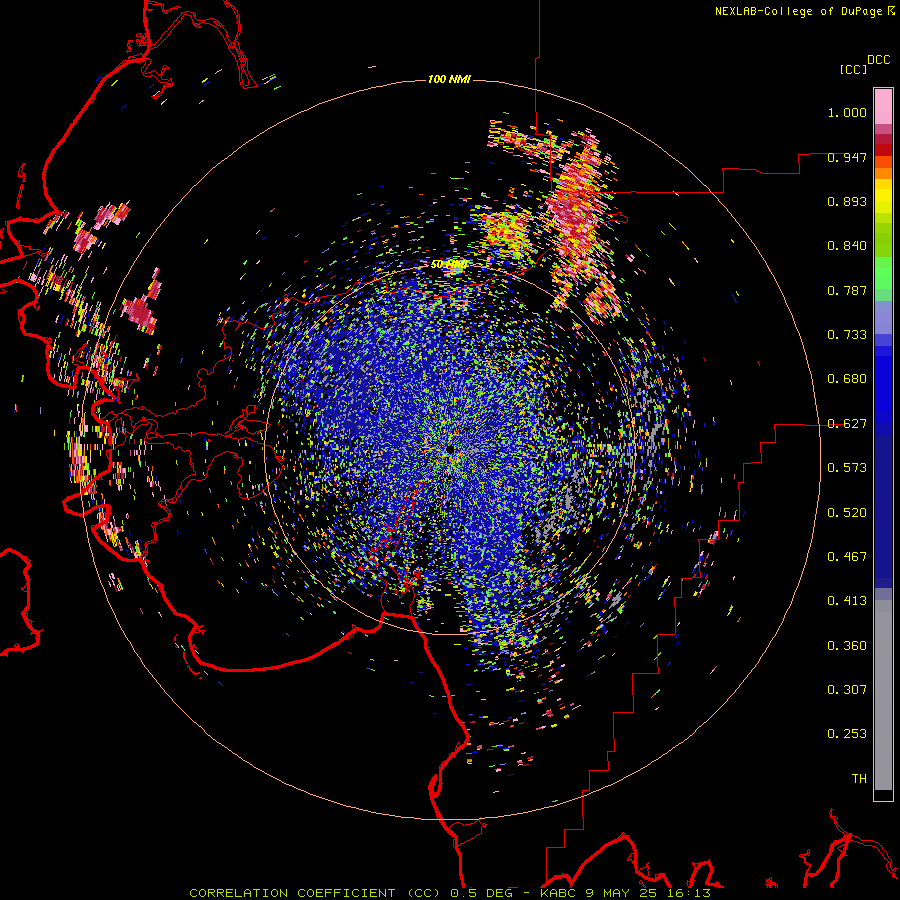Click the 0.253 scale value

pos(847,734)
